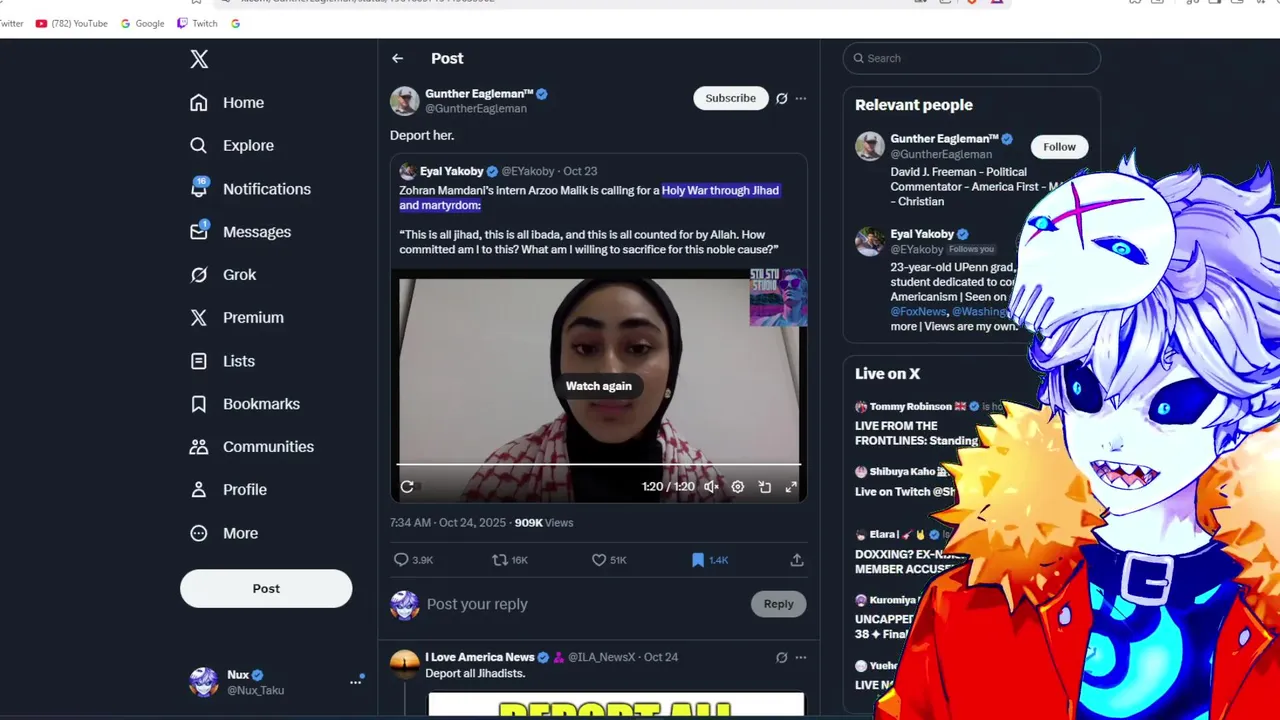The image size is (1280, 720).
Task: Open Gunther Eagleman's post avatar
Action: [405, 101]
